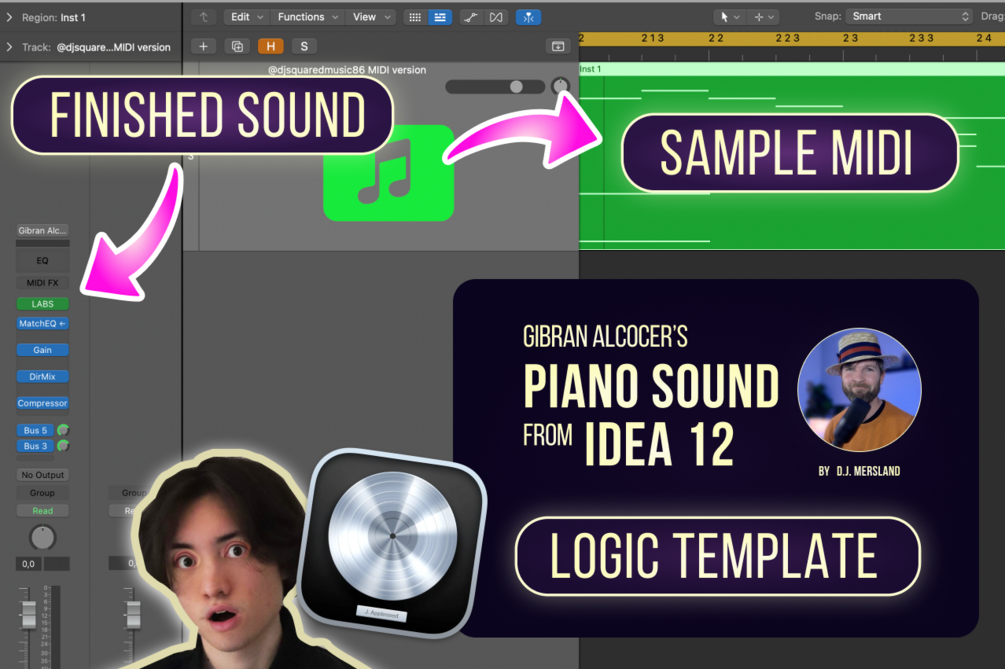Click the channel strip pan knob
The height and width of the screenshot is (669, 1005).
pyautogui.click(x=42, y=538)
